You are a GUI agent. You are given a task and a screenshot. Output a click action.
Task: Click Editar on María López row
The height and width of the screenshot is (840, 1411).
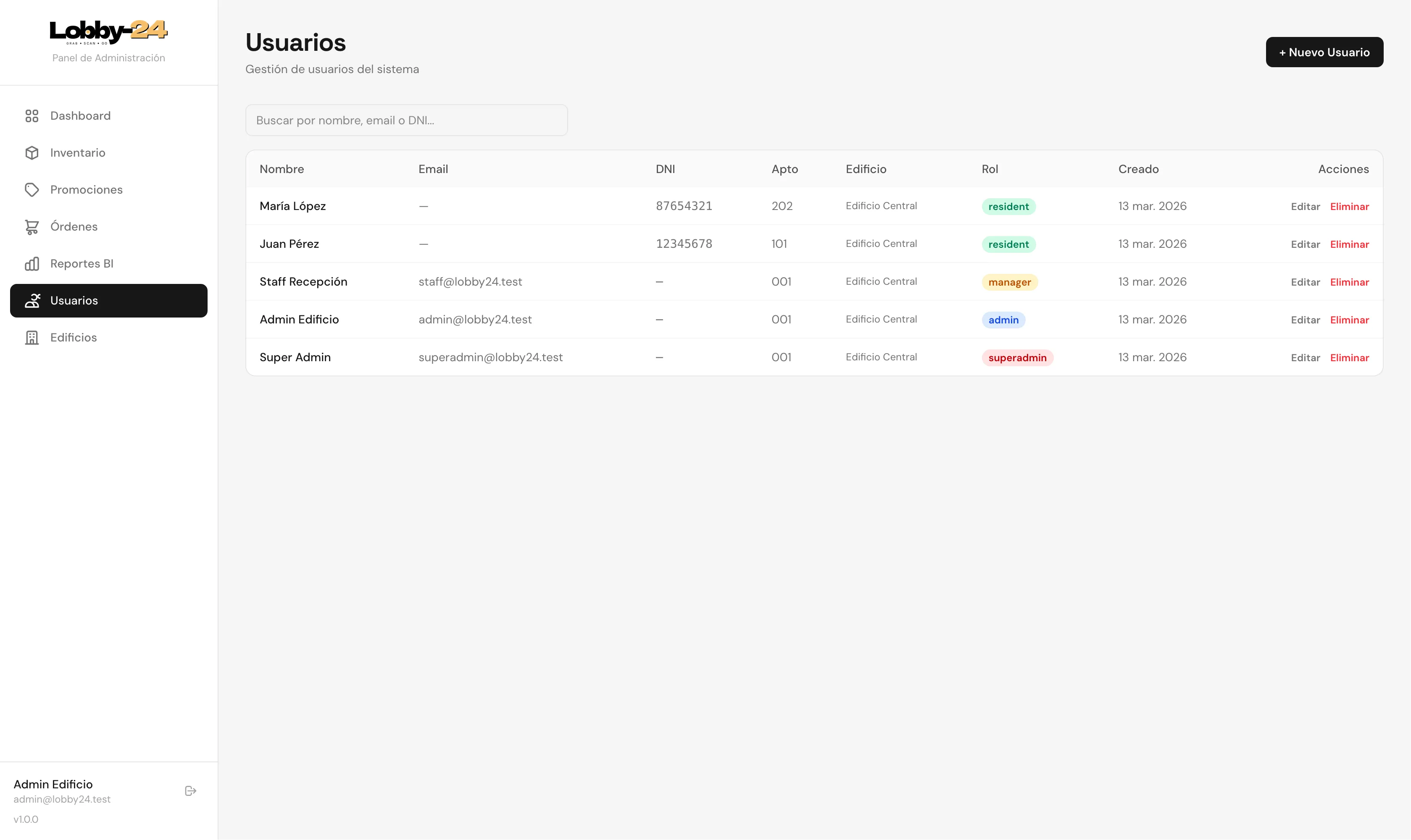tap(1305, 206)
